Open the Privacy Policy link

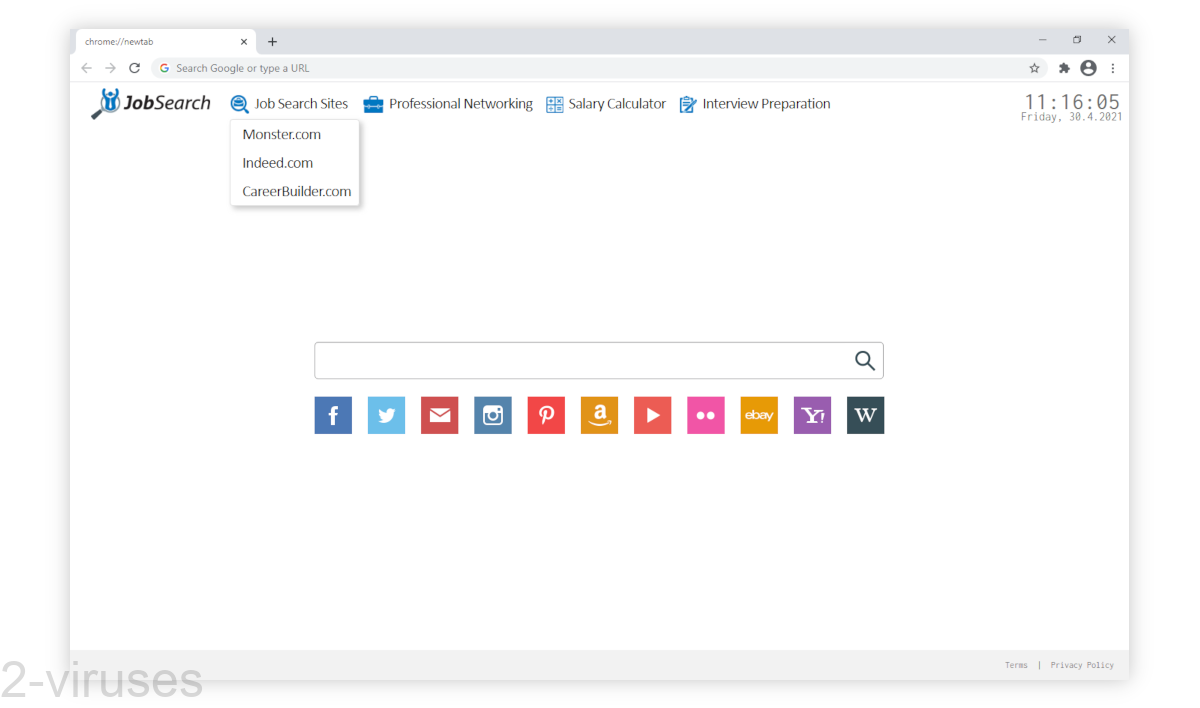coord(1082,664)
